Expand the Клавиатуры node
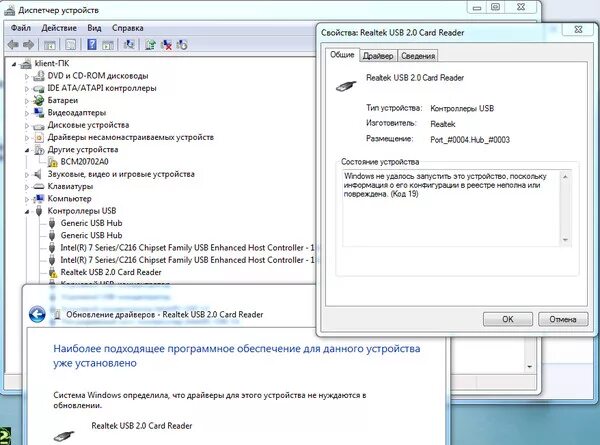The width and height of the screenshot is (600, 445). (x=27, y=187)
